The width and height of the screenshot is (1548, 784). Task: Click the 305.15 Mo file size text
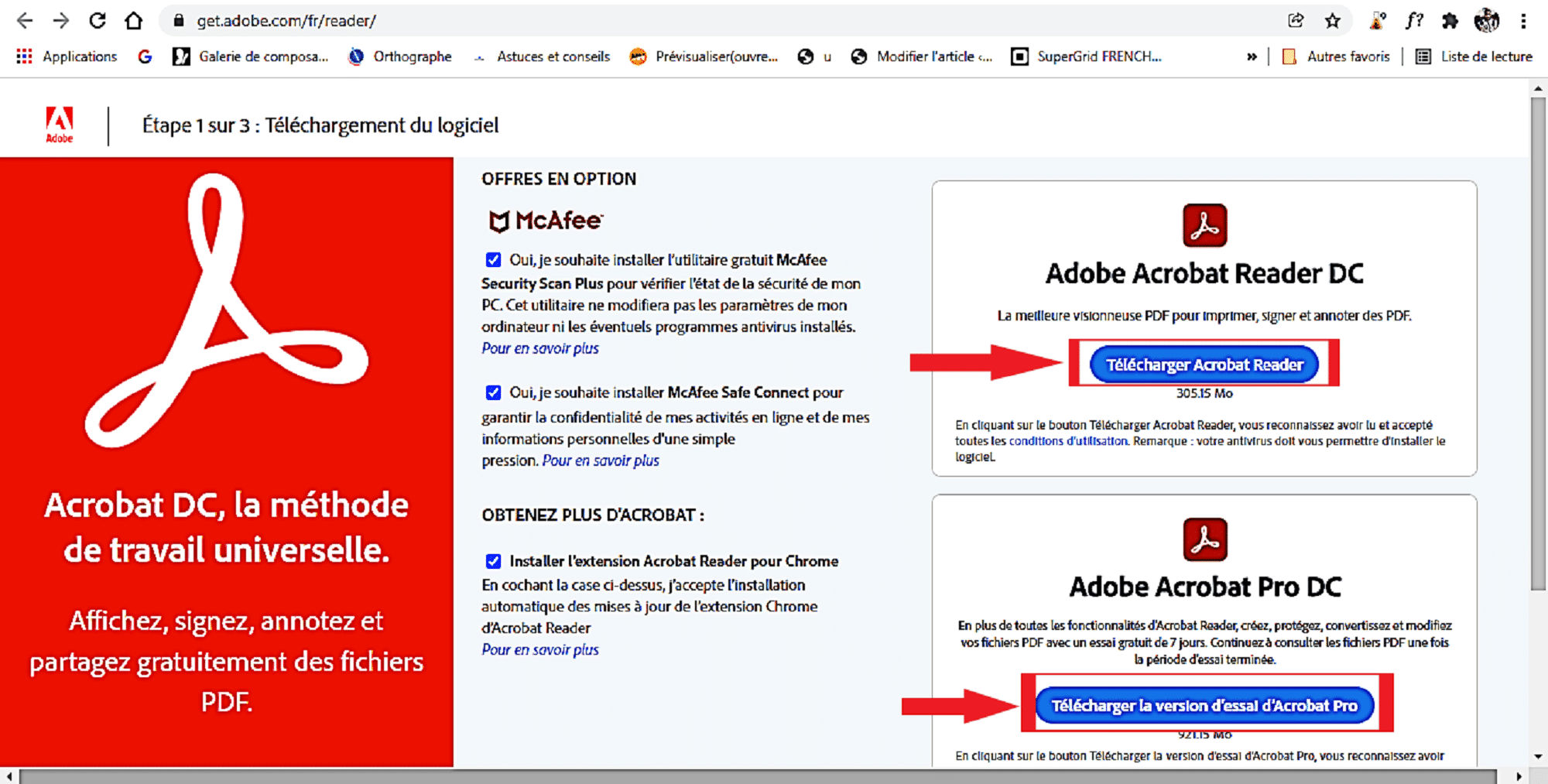1204,393
